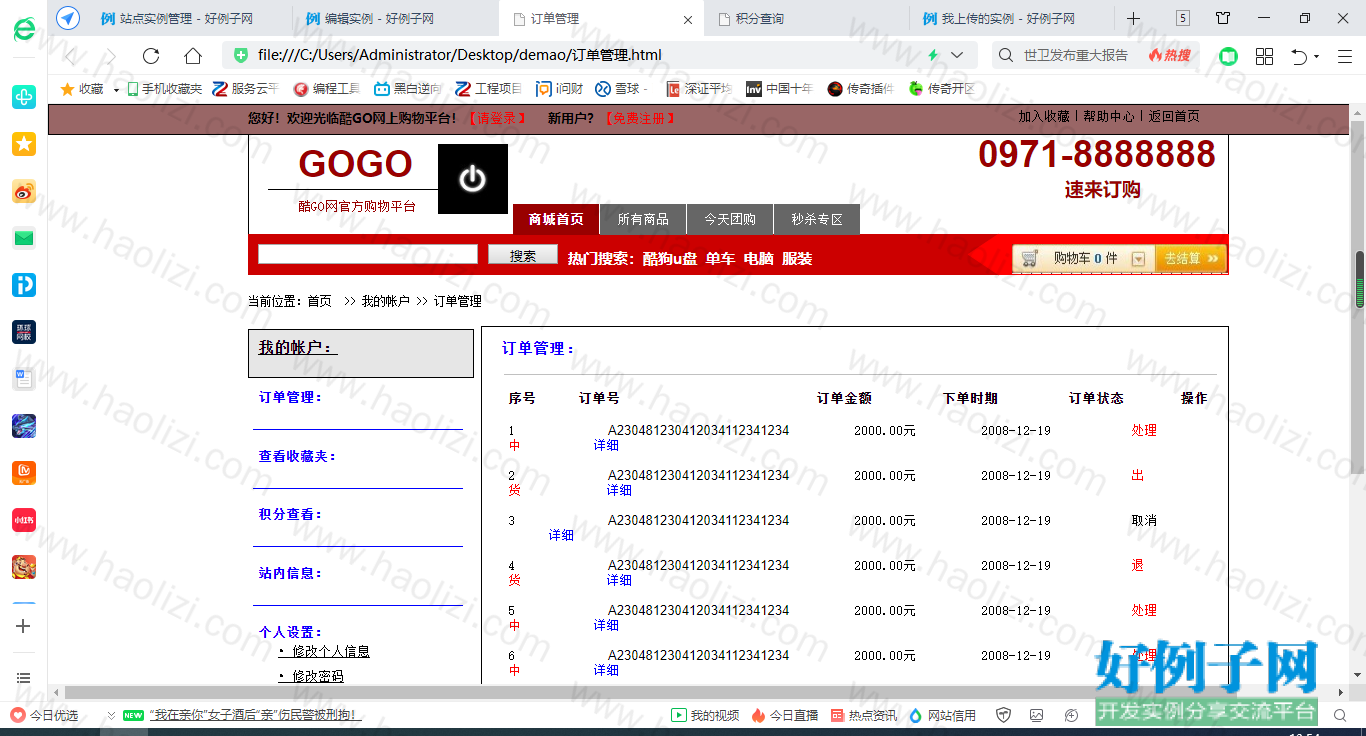1366x736 pixels.
Task: Open the favorites star sidebar icon
Action: (x=24, y=144)
